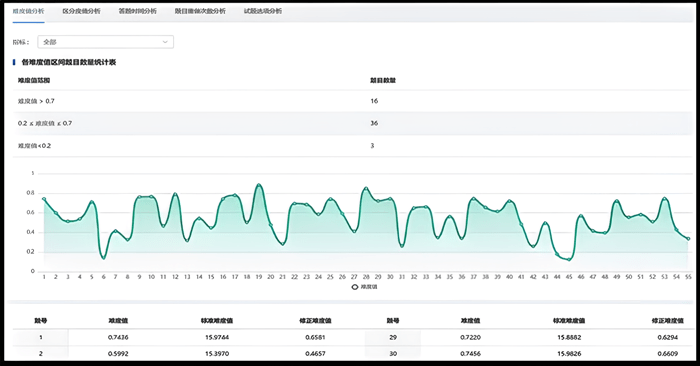Click the table cell 0.6294
700x366 pixels.
tap(668, 337)
